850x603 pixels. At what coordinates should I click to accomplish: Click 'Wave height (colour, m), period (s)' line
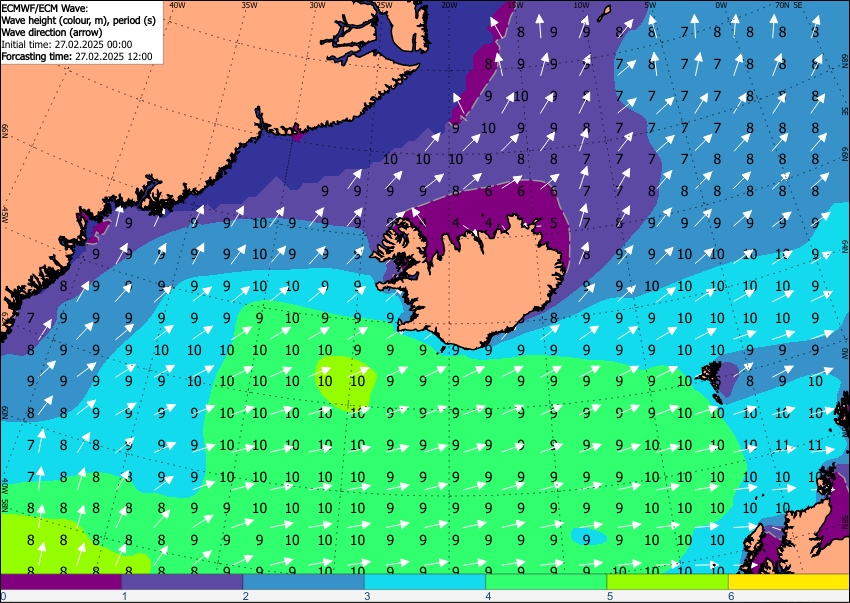click(79, 20)
